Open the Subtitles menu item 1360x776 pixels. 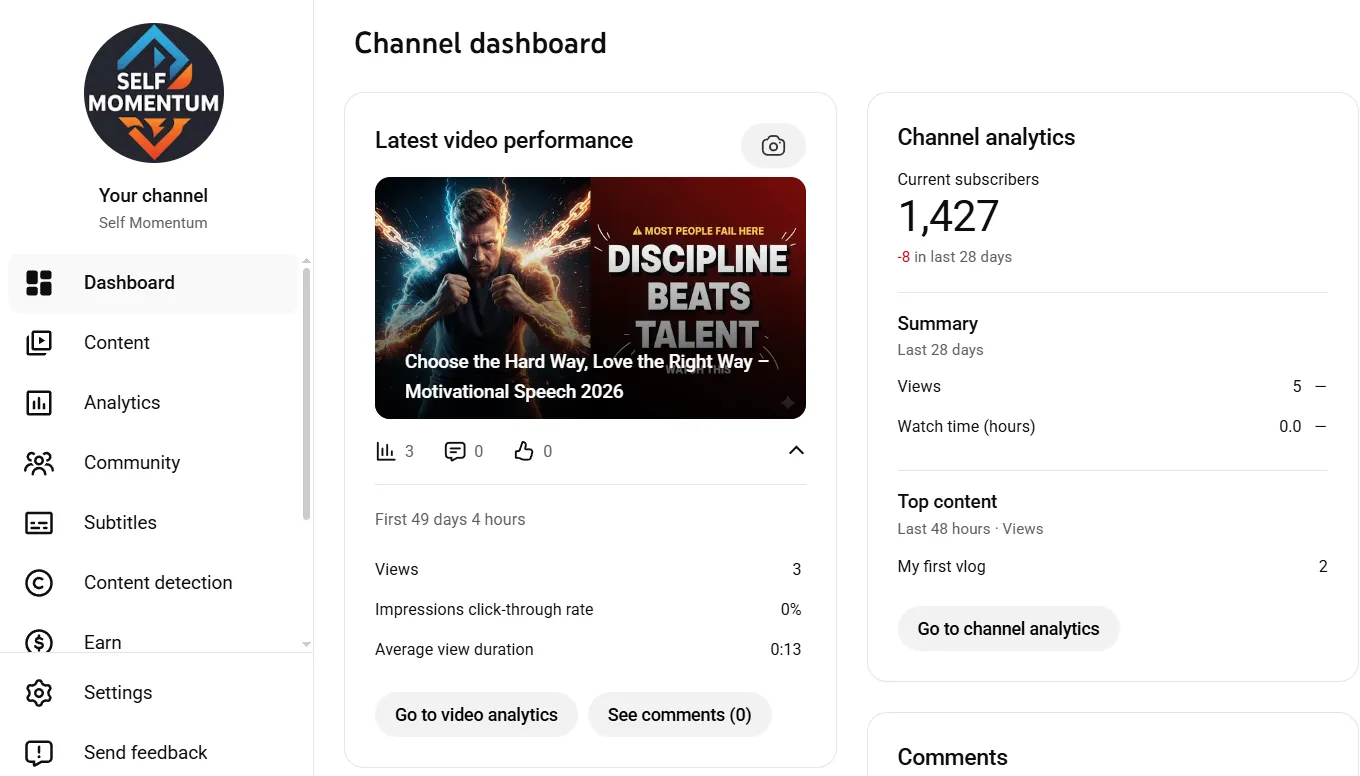(153, 523)
